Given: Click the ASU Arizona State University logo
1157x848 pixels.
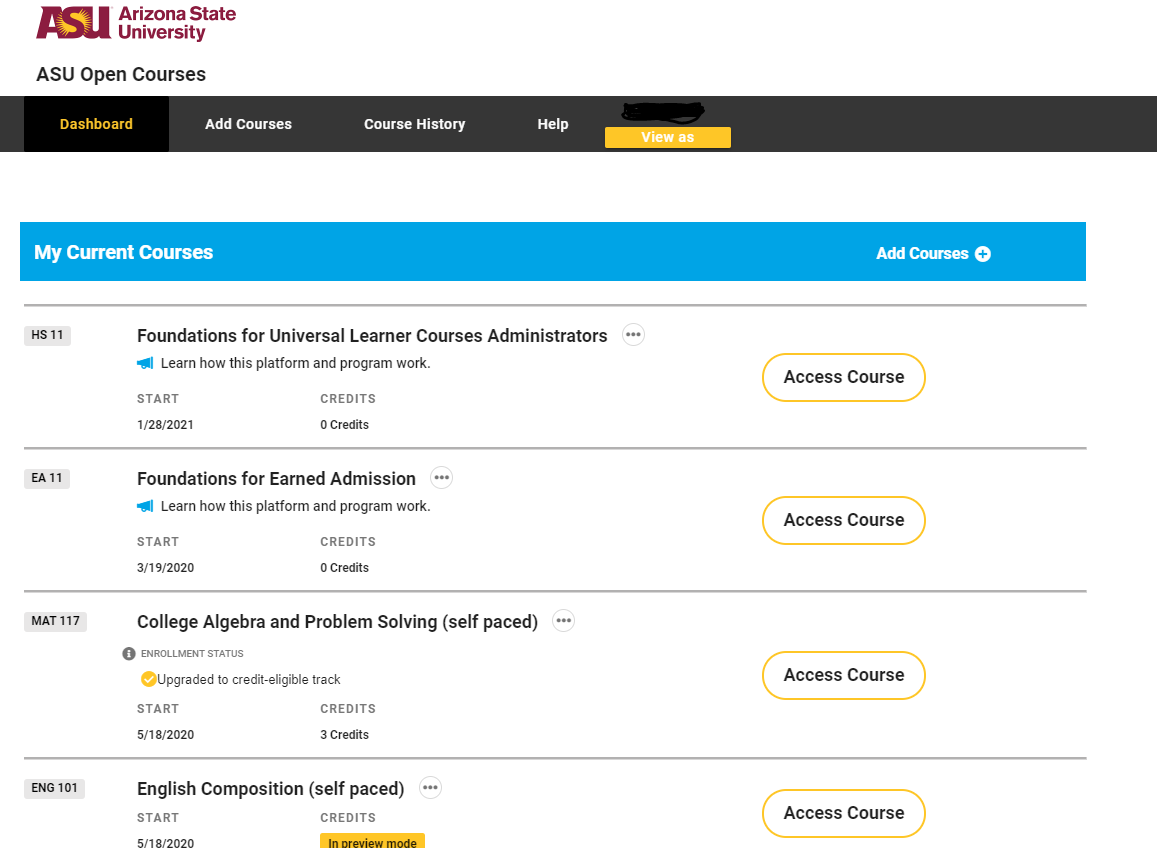Looking at the screenshot, I should tap(134, 22).
